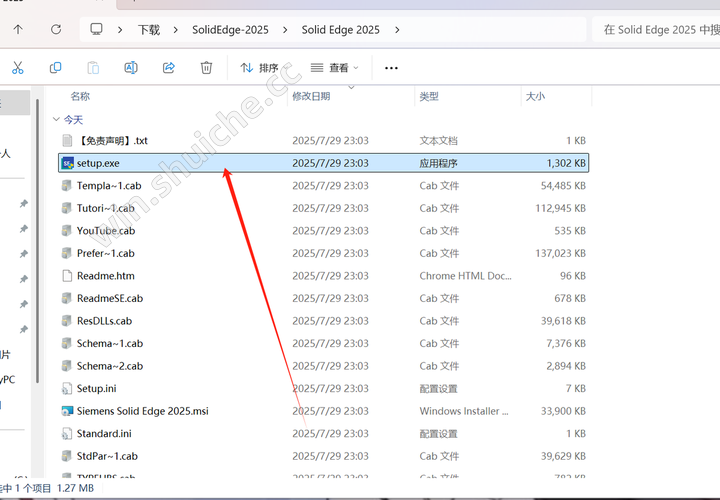Click the Cut scissors icon

tap(17, 68)
